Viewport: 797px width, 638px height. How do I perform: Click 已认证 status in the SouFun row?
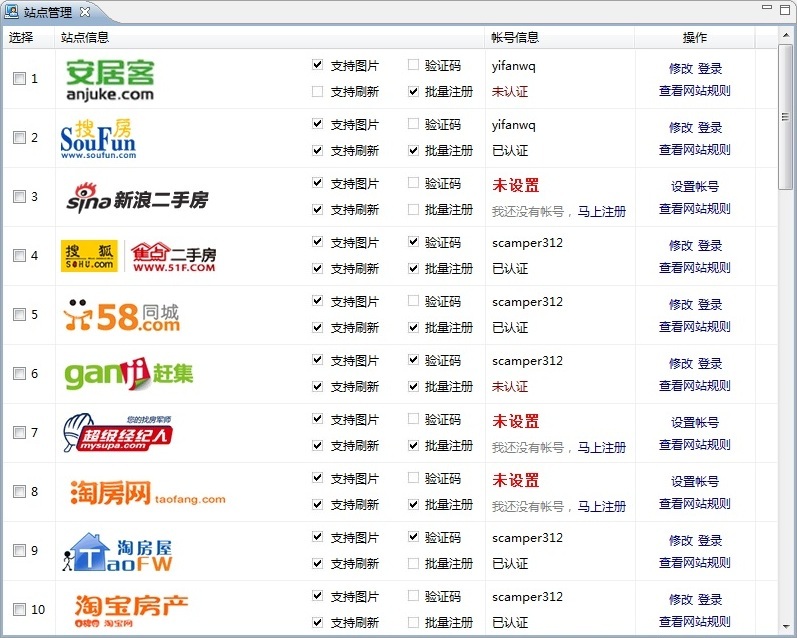pos(510,150)
